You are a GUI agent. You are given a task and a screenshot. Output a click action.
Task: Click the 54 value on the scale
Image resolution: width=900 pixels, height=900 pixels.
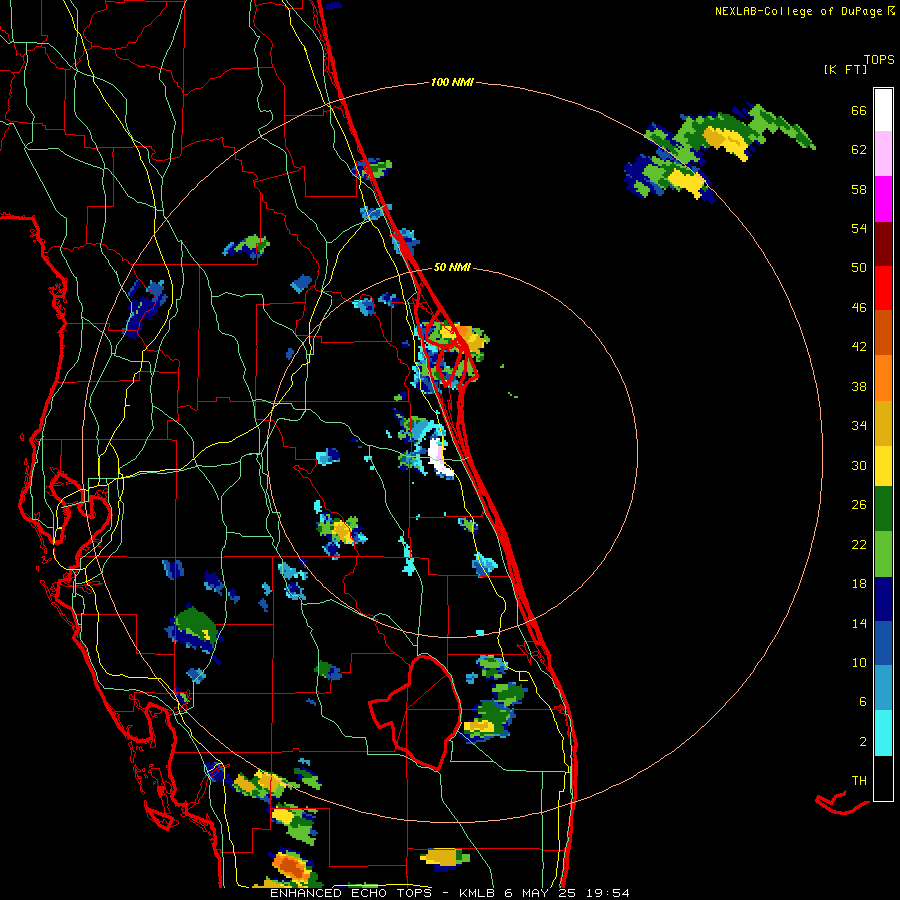[859, 228]
